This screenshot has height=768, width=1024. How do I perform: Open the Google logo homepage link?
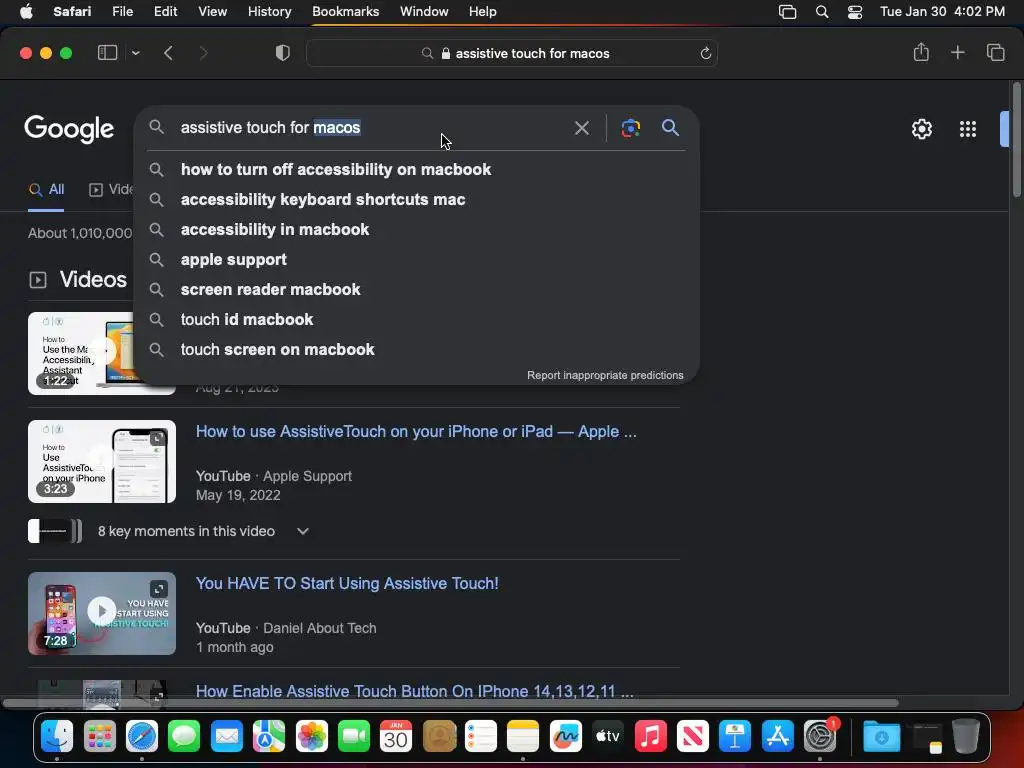69,129
